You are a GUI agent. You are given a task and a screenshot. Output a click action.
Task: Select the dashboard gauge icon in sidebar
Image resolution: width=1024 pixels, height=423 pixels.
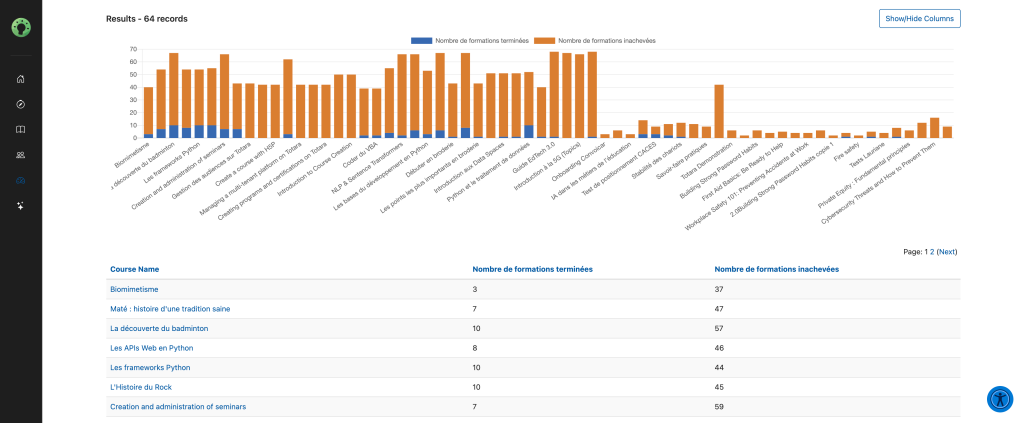coord(21,180)
